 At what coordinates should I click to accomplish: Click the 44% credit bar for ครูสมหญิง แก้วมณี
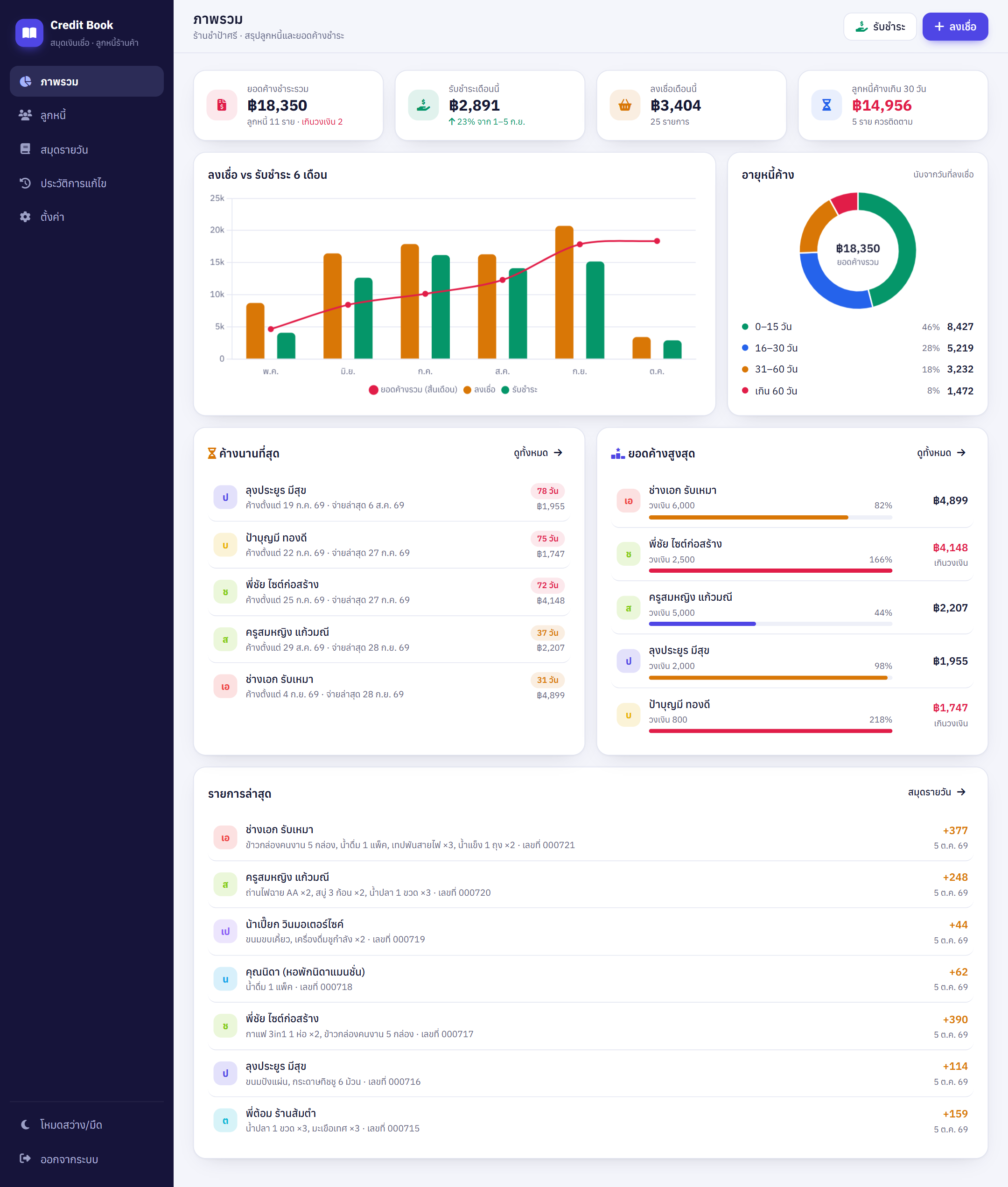770,624
